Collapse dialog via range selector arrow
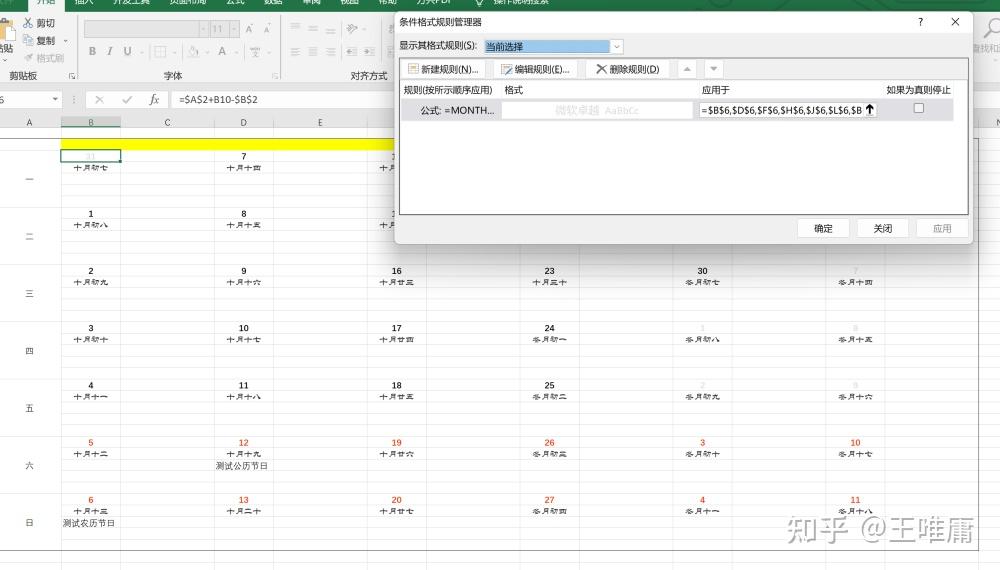Screen dimensions: 1000x570 (869, 110)
